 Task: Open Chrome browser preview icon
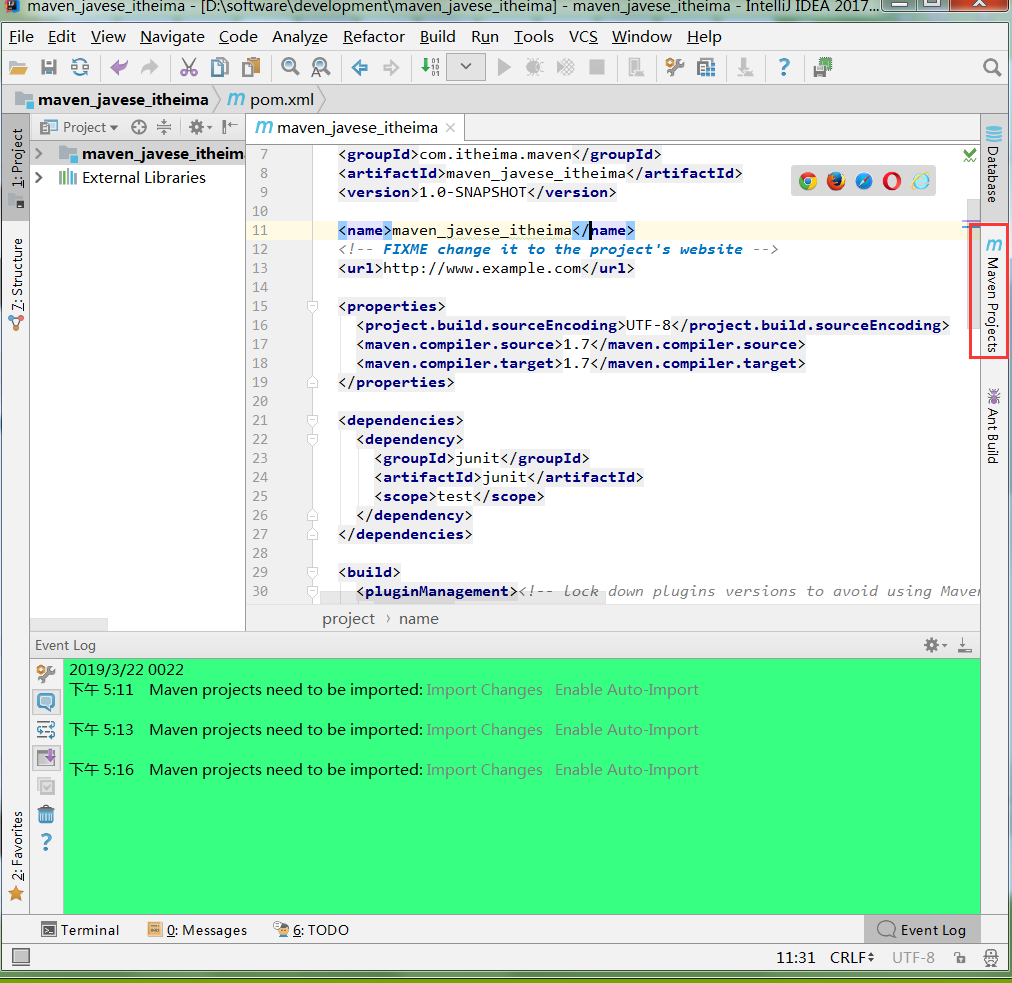point(807,181)
